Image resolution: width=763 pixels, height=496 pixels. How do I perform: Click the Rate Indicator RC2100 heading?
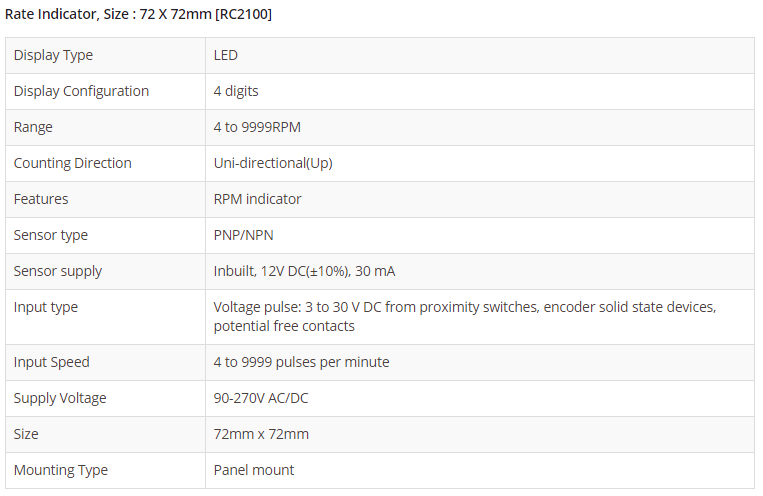point(138,14)
